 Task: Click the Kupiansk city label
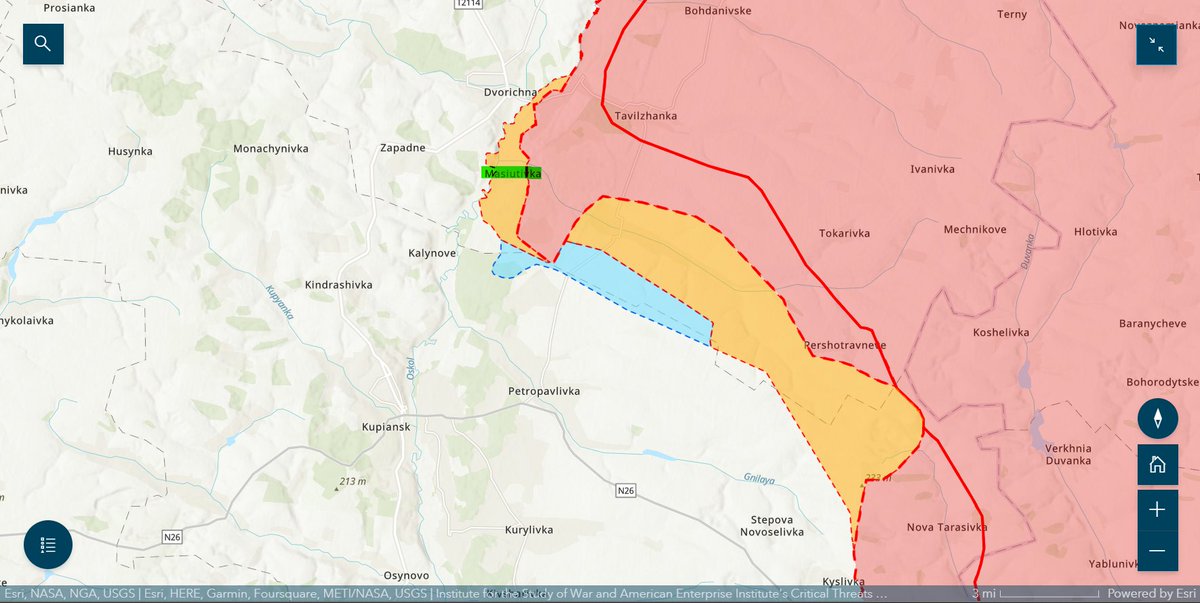[x=385, y=427]
